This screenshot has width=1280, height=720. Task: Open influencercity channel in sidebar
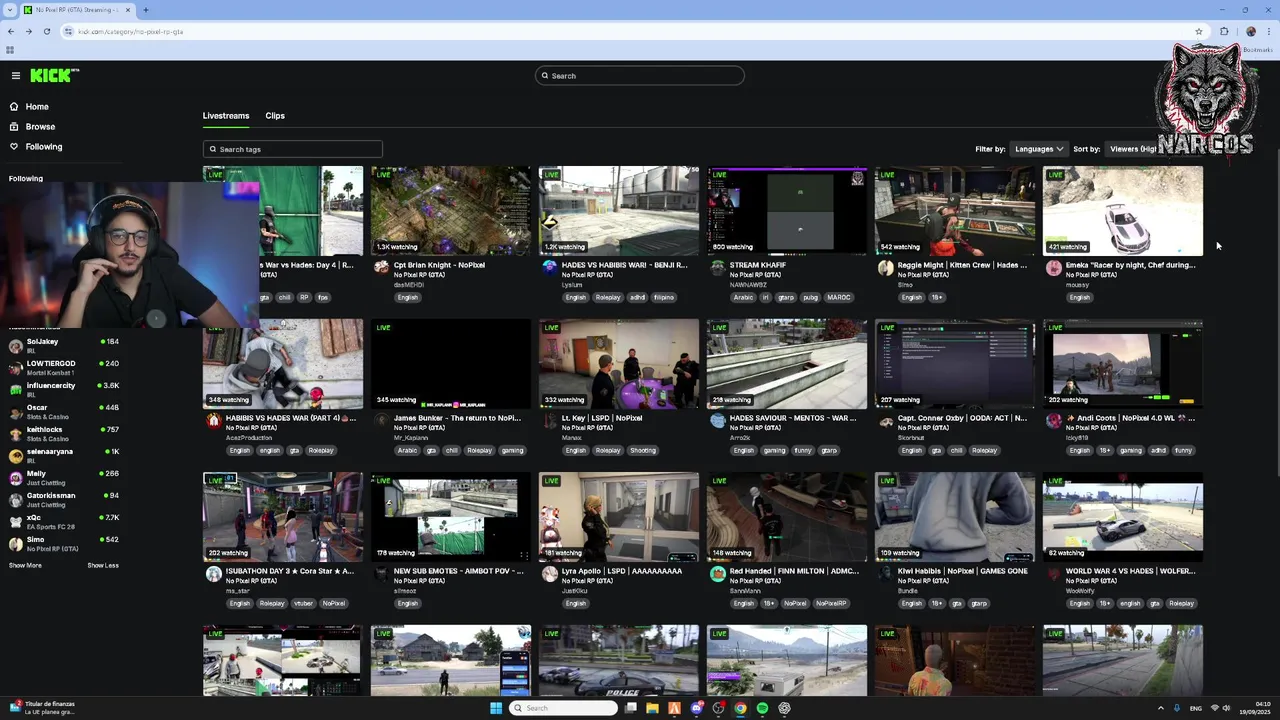coord(62,390)
